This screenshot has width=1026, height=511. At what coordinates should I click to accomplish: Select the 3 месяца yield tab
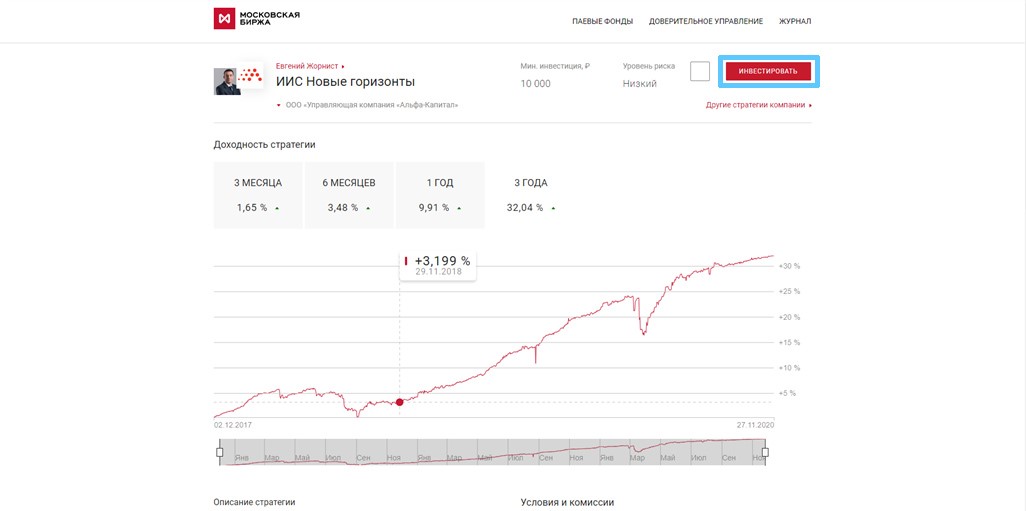[258, 195]
